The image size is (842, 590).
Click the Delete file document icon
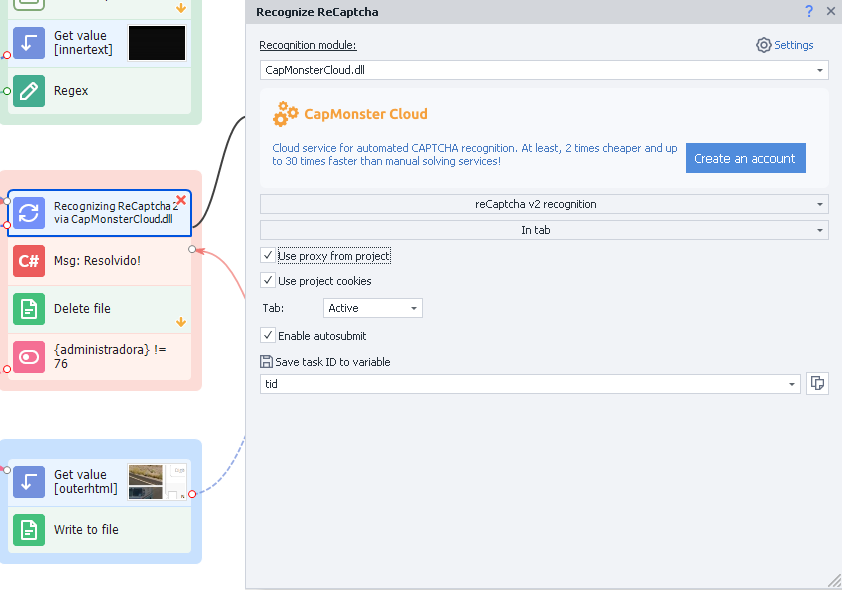coord(29,309)
